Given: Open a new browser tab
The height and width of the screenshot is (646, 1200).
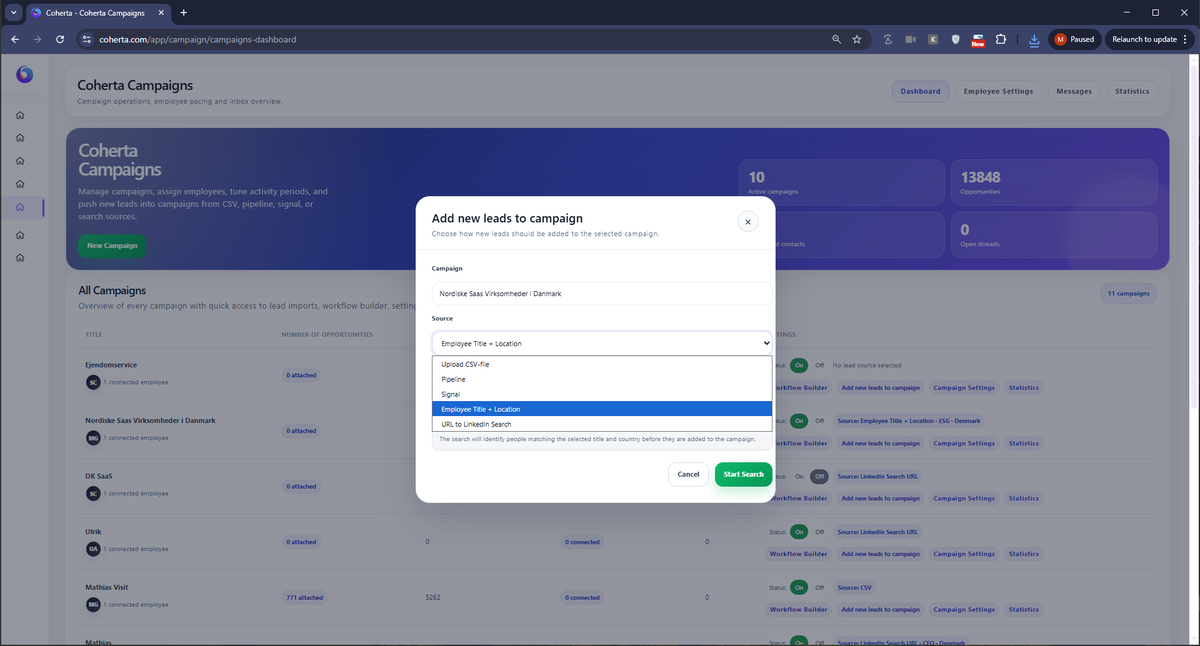Looking at the screenshot, I should [x=183, y=12].
